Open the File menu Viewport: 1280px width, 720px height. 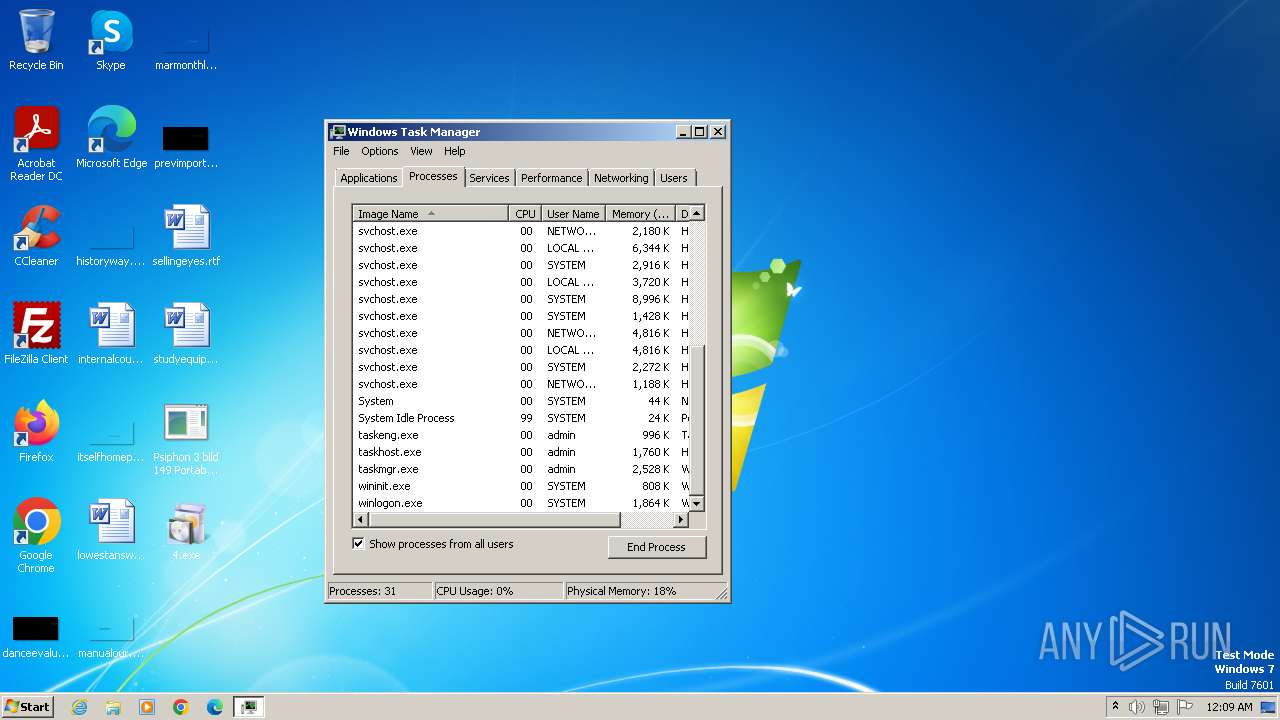(341, 151)
